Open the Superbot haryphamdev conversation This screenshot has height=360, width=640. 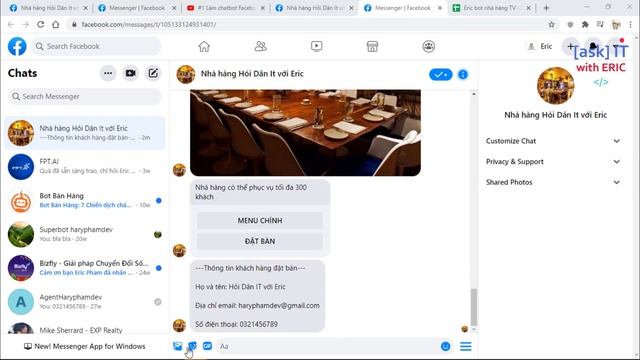(x=85, y=234)
